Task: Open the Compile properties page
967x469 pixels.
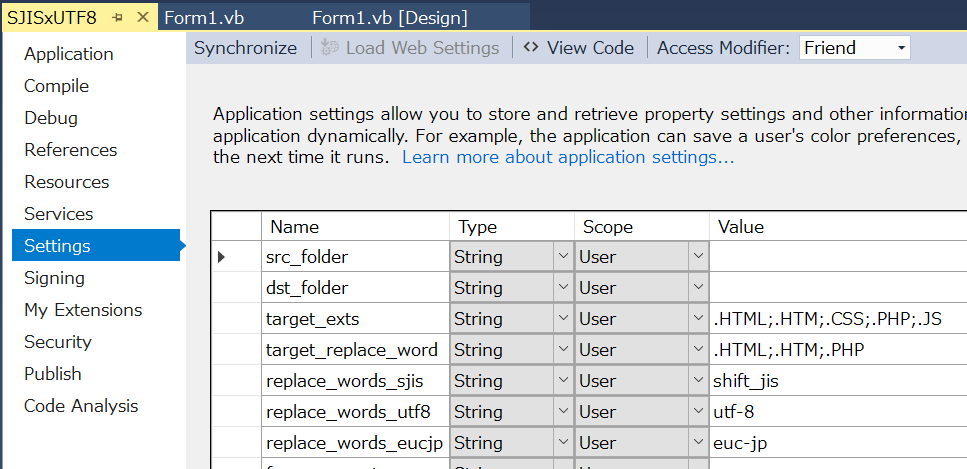Action: tap(56, 86)
